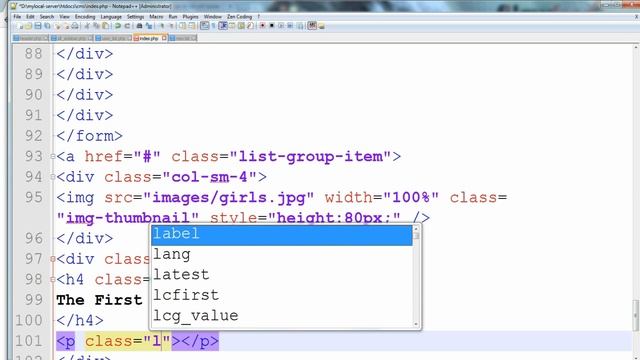Save the current file via toolbar

(38, 26)
